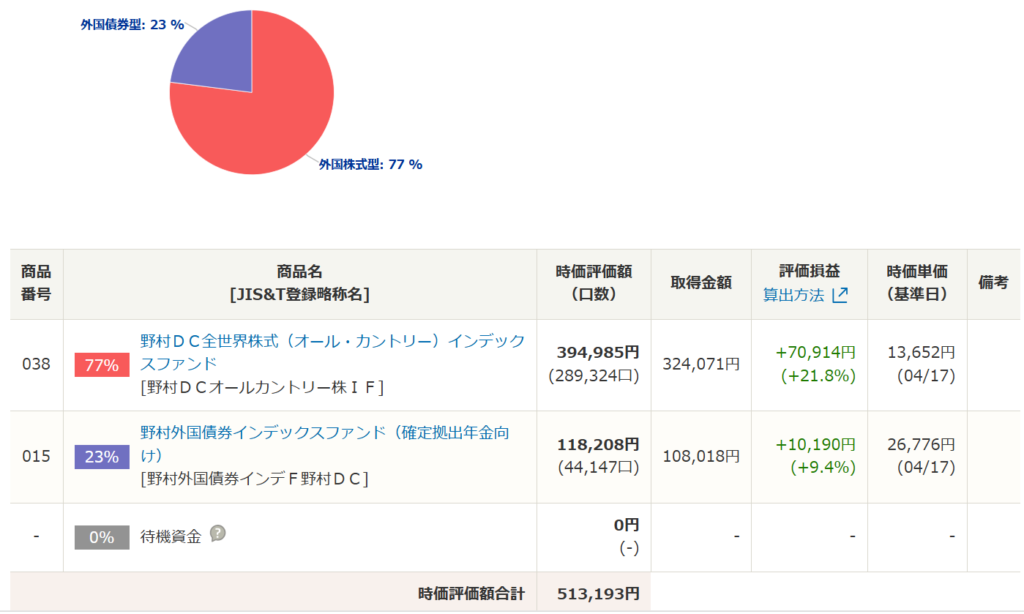Select the red 外国株式型 pie slice
This screenshot has height=614, width=1024.
[265, 115]
